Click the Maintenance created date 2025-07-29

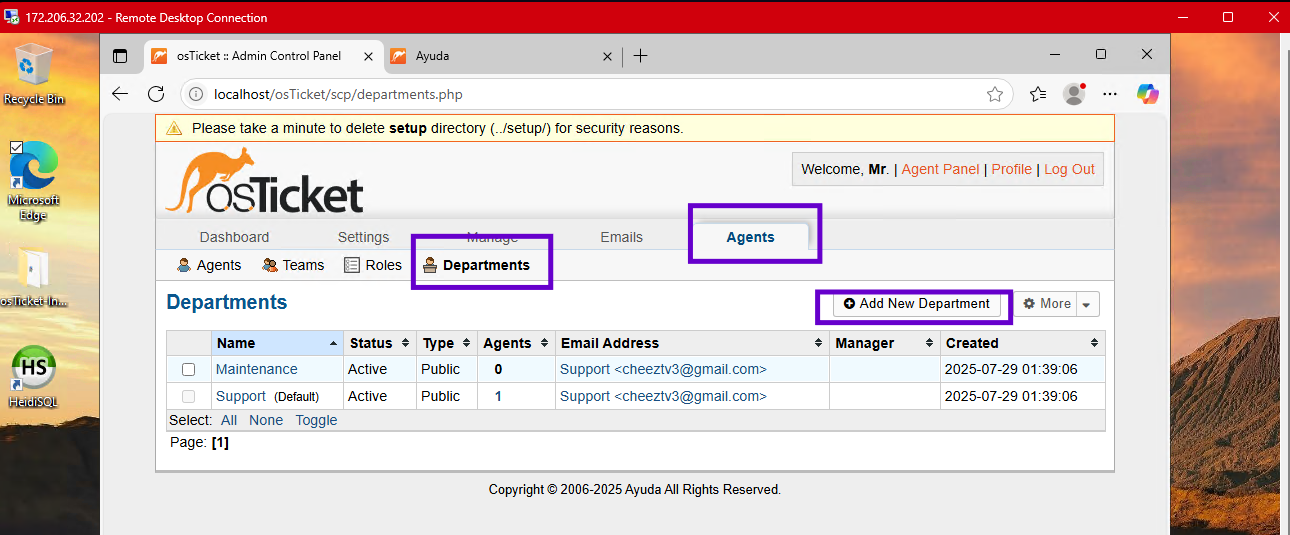[1011, 369]
